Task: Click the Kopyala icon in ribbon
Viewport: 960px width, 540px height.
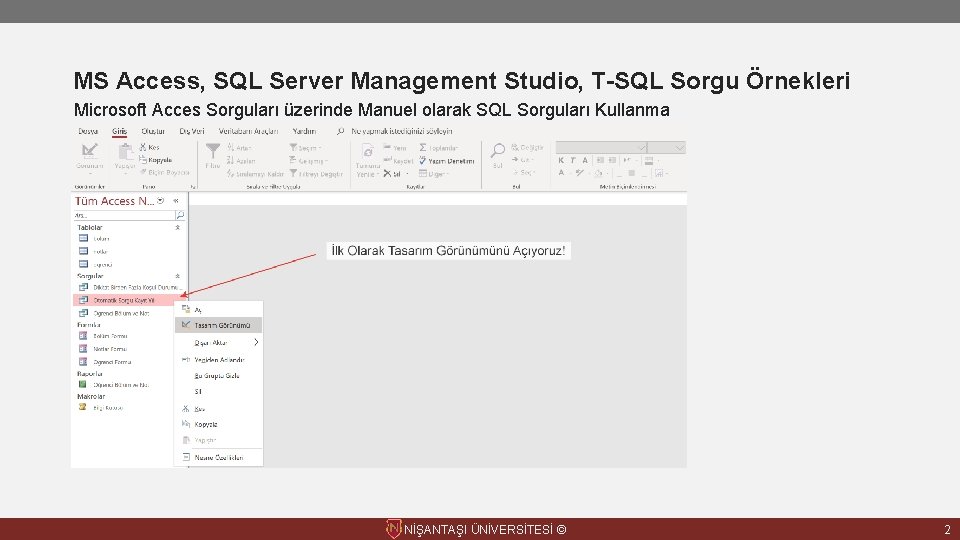Action: pyautogui.click(x=143, y=160)
